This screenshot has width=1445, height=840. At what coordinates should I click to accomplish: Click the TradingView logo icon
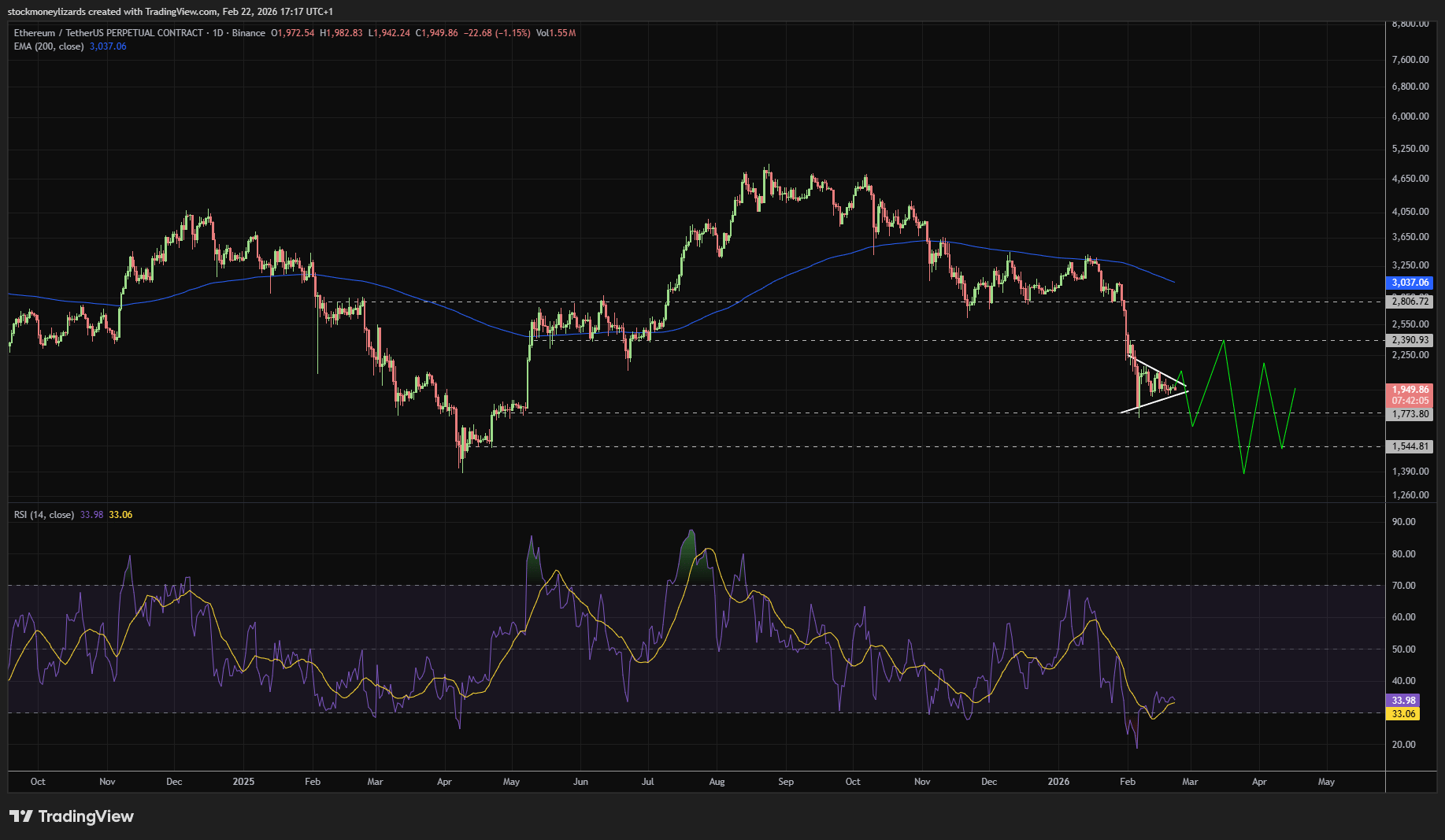coord(21,816)
